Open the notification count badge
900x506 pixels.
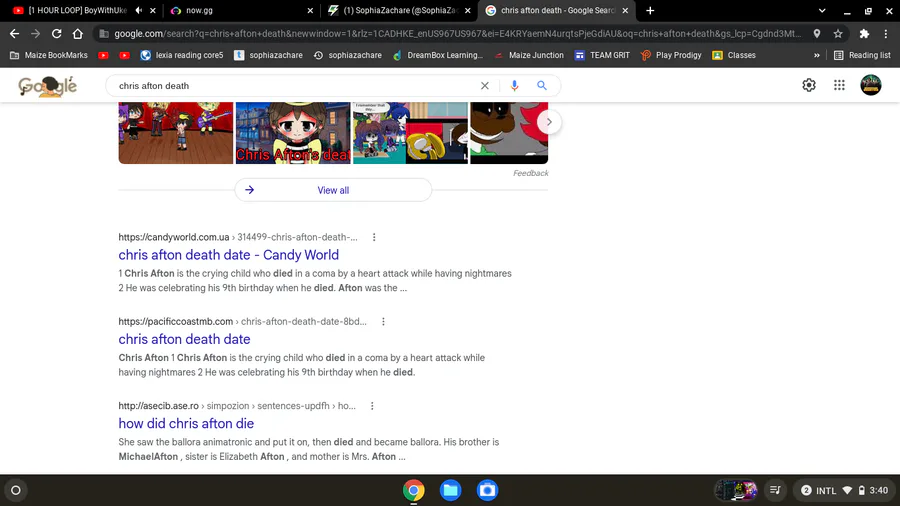point(806,490)
